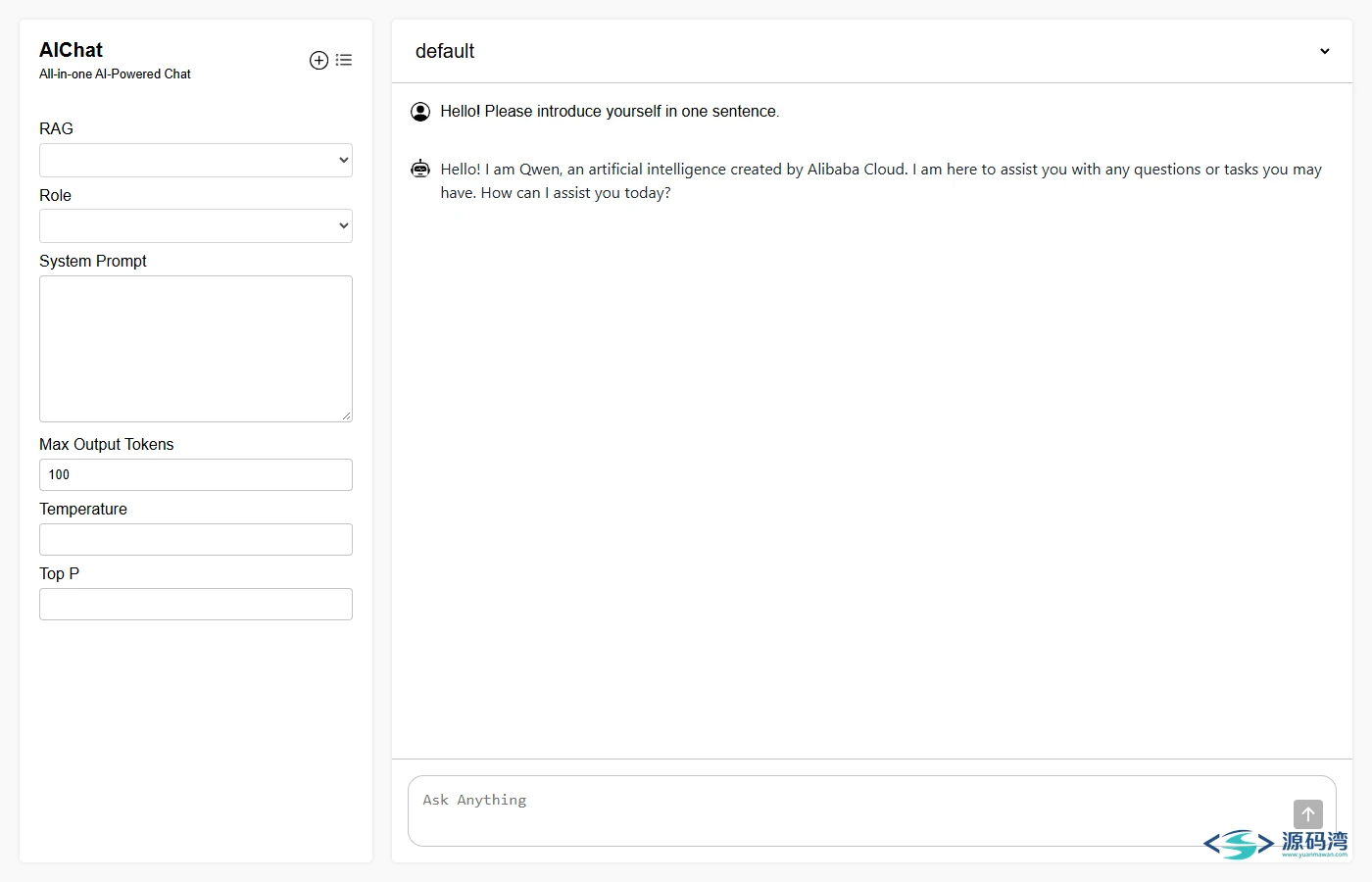
Task: Click the System Prompt label
Action: (93, 261)
